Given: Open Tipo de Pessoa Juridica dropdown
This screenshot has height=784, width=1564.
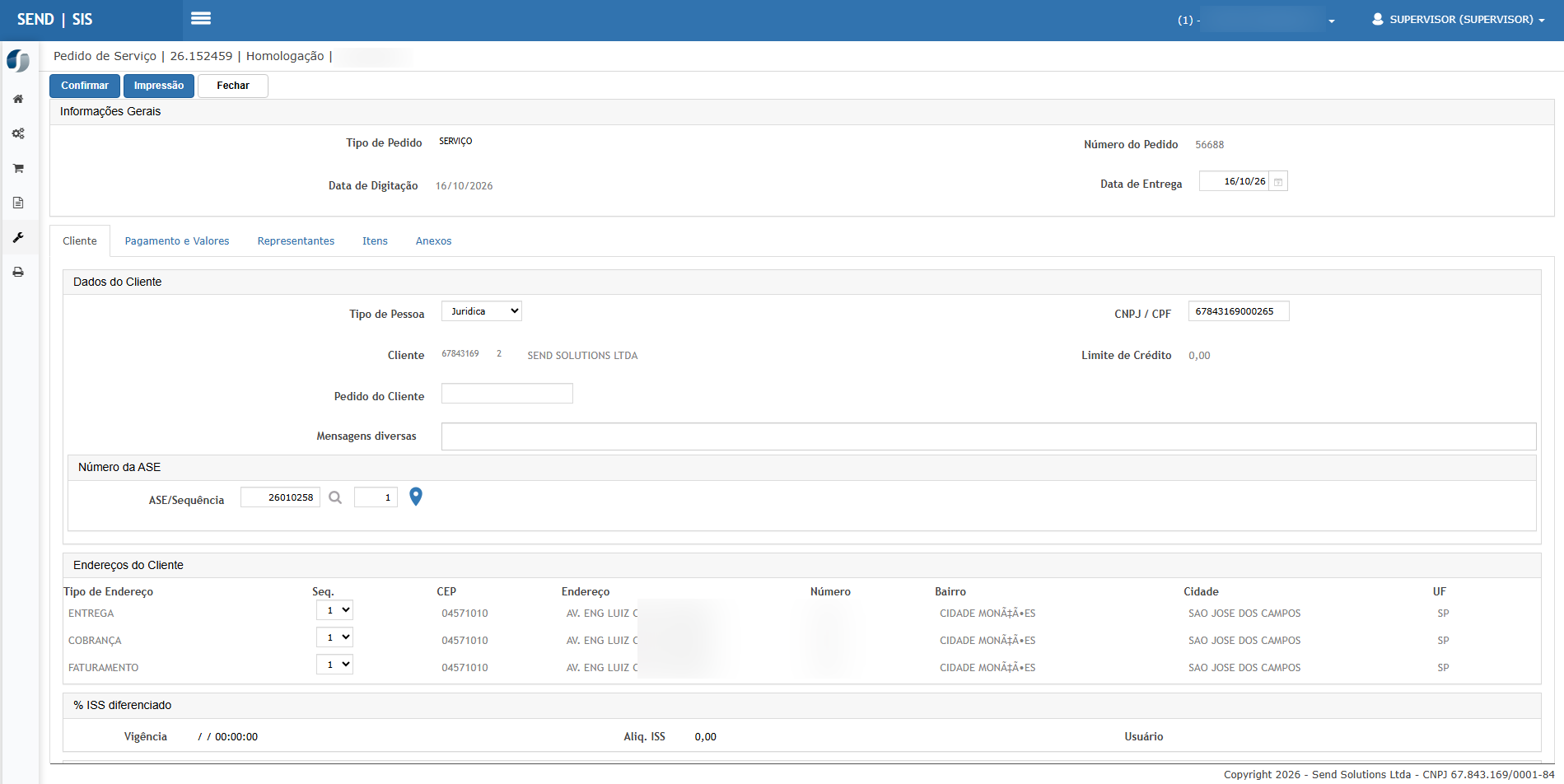Looking at the screenshot, I should coord(482,311).
